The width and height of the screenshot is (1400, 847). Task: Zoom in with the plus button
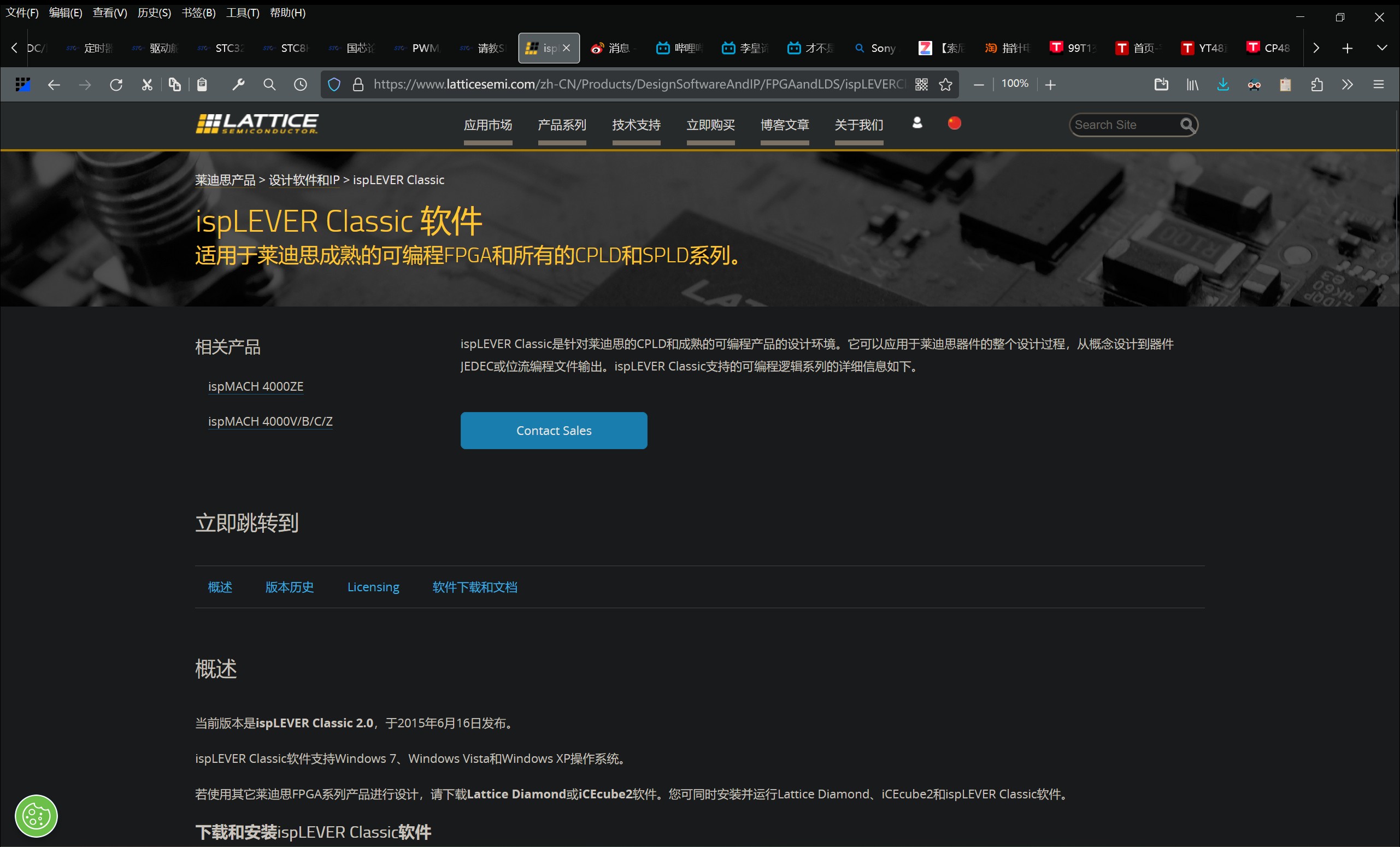tap(1051, 85)
